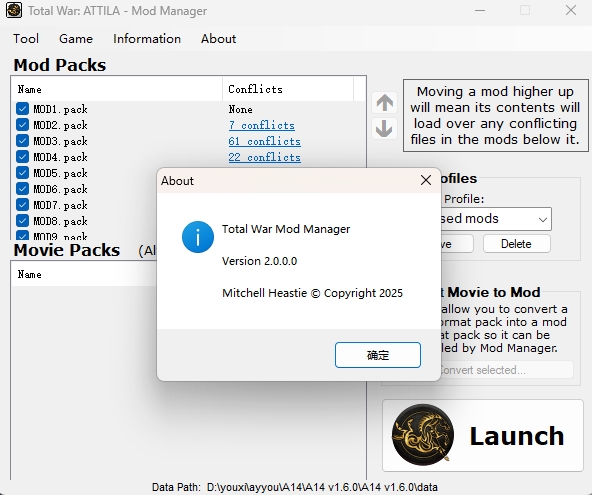
Task: Click Version 2.0.0.0 text
Action: [x=259, y=261]
